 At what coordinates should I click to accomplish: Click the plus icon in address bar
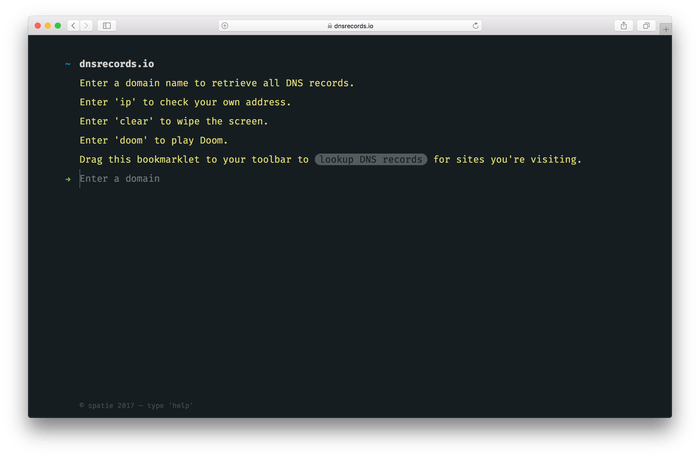pos(225,26)
